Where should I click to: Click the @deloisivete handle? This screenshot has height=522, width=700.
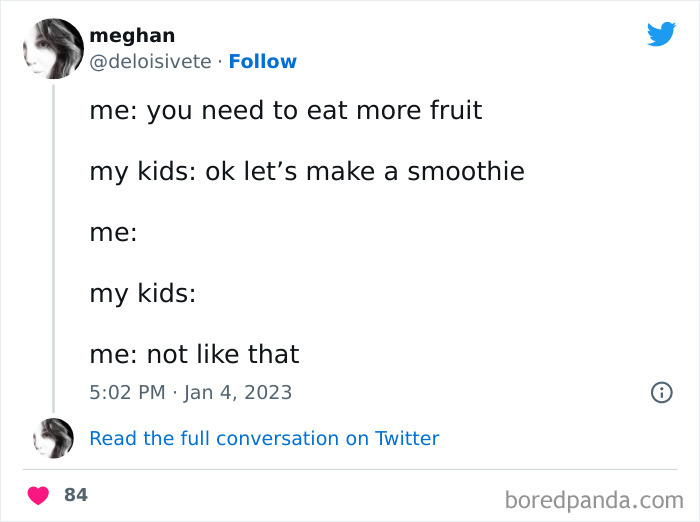(x=150, y=61)
